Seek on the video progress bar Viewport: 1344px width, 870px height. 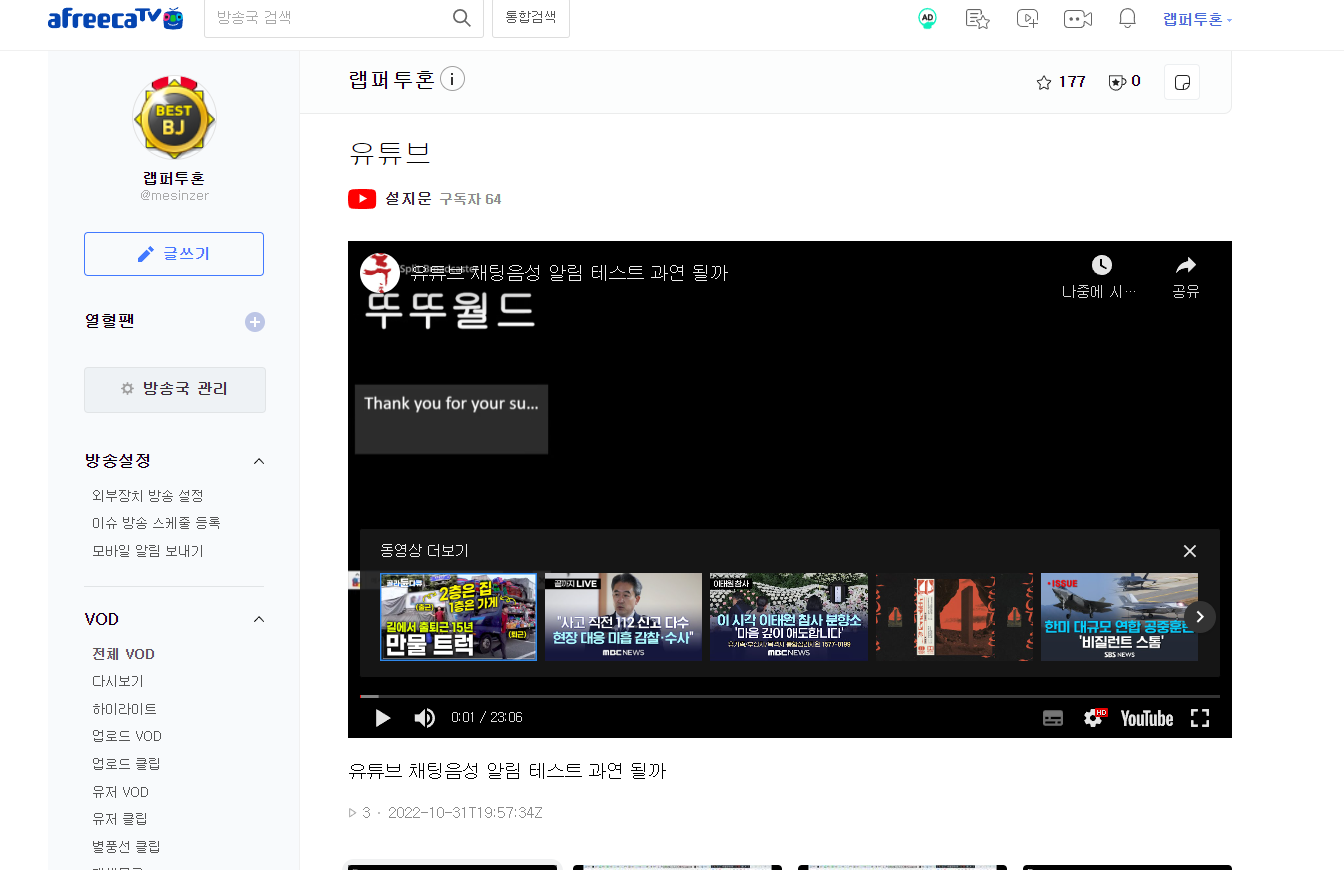(790, 696)
